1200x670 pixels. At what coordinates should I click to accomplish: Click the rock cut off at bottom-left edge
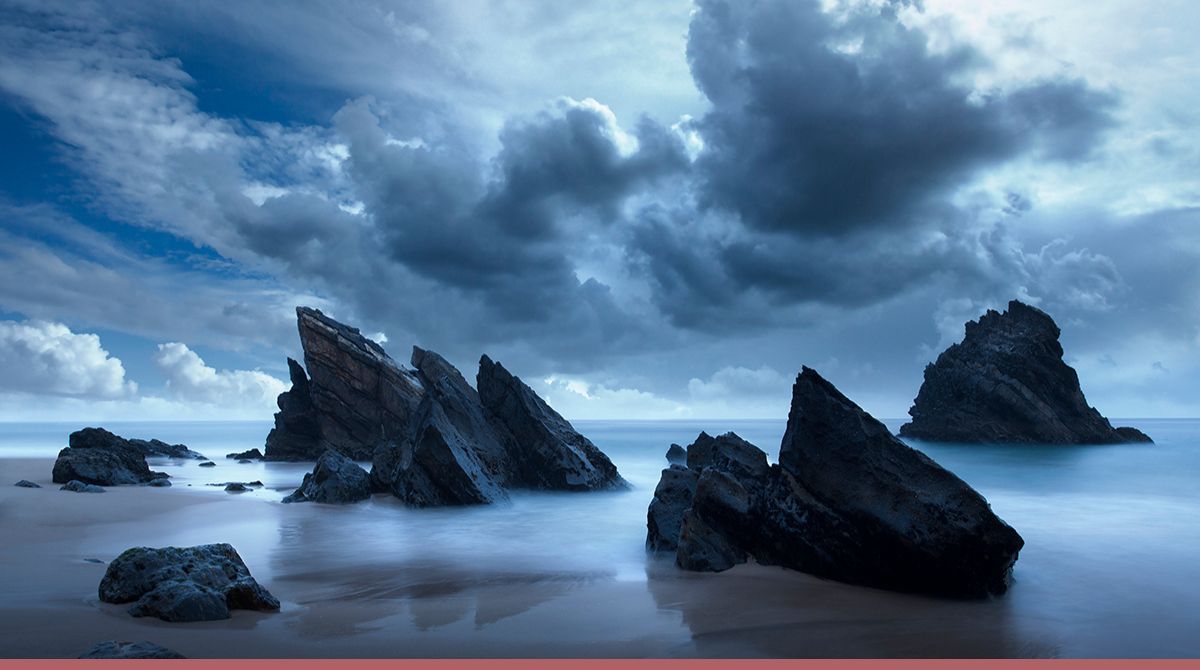[130, 650]
